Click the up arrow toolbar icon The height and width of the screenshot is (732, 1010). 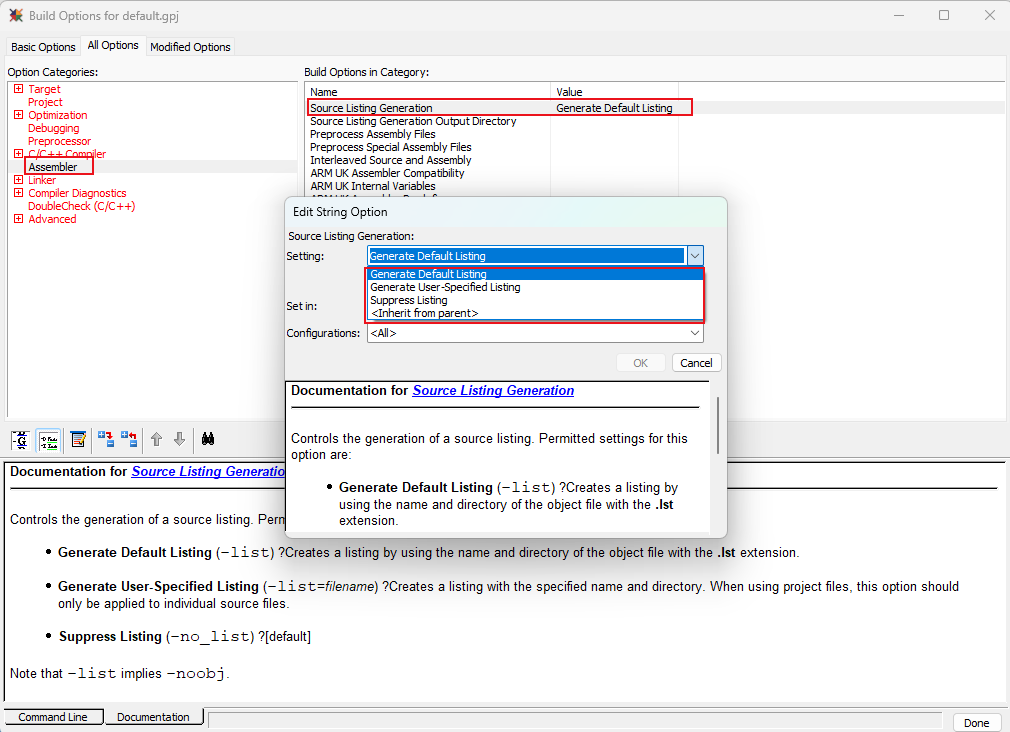tap(156, 439)
